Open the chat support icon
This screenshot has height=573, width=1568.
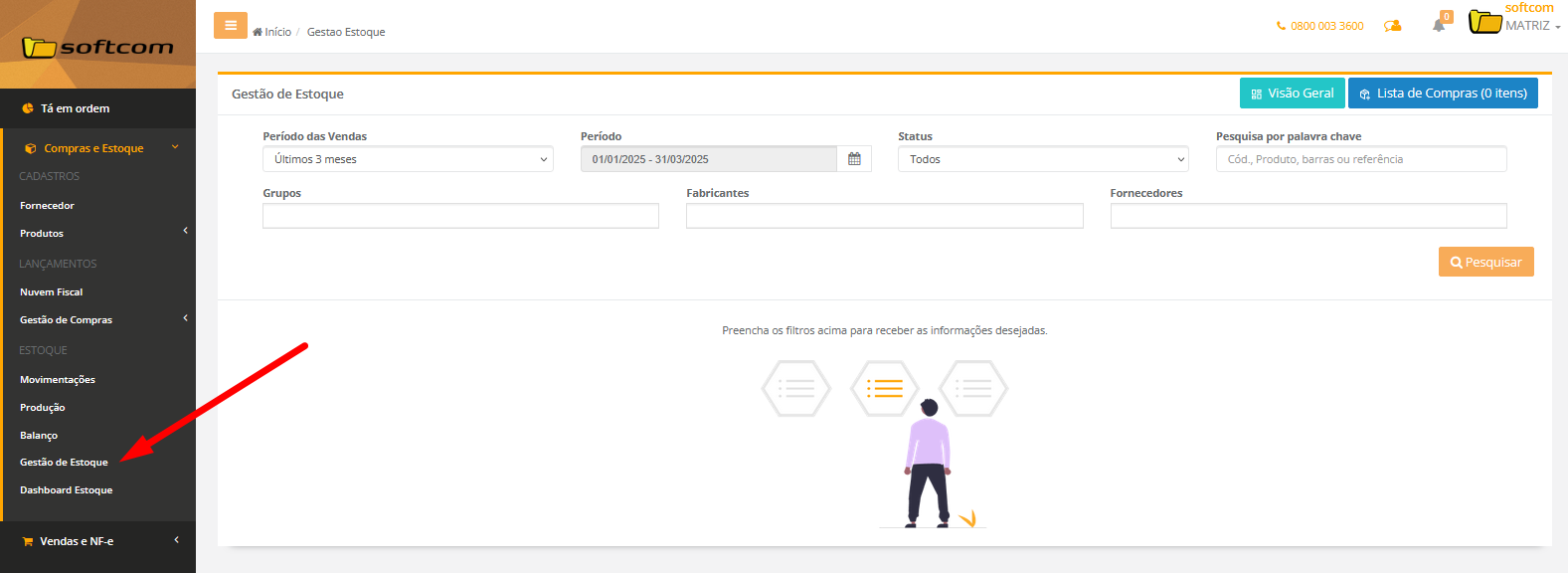click(x=1393, y=26)
